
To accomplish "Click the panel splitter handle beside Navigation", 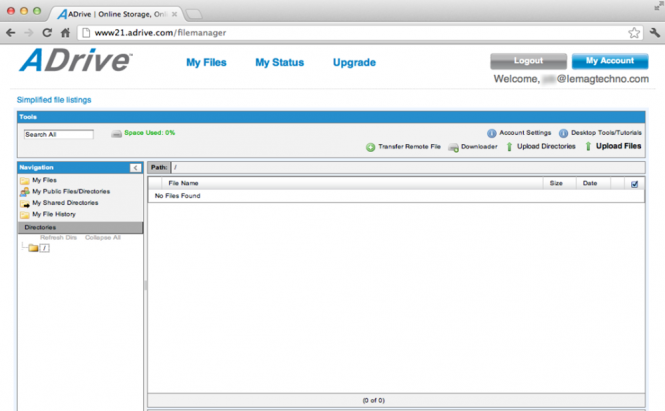I will 145,285.
